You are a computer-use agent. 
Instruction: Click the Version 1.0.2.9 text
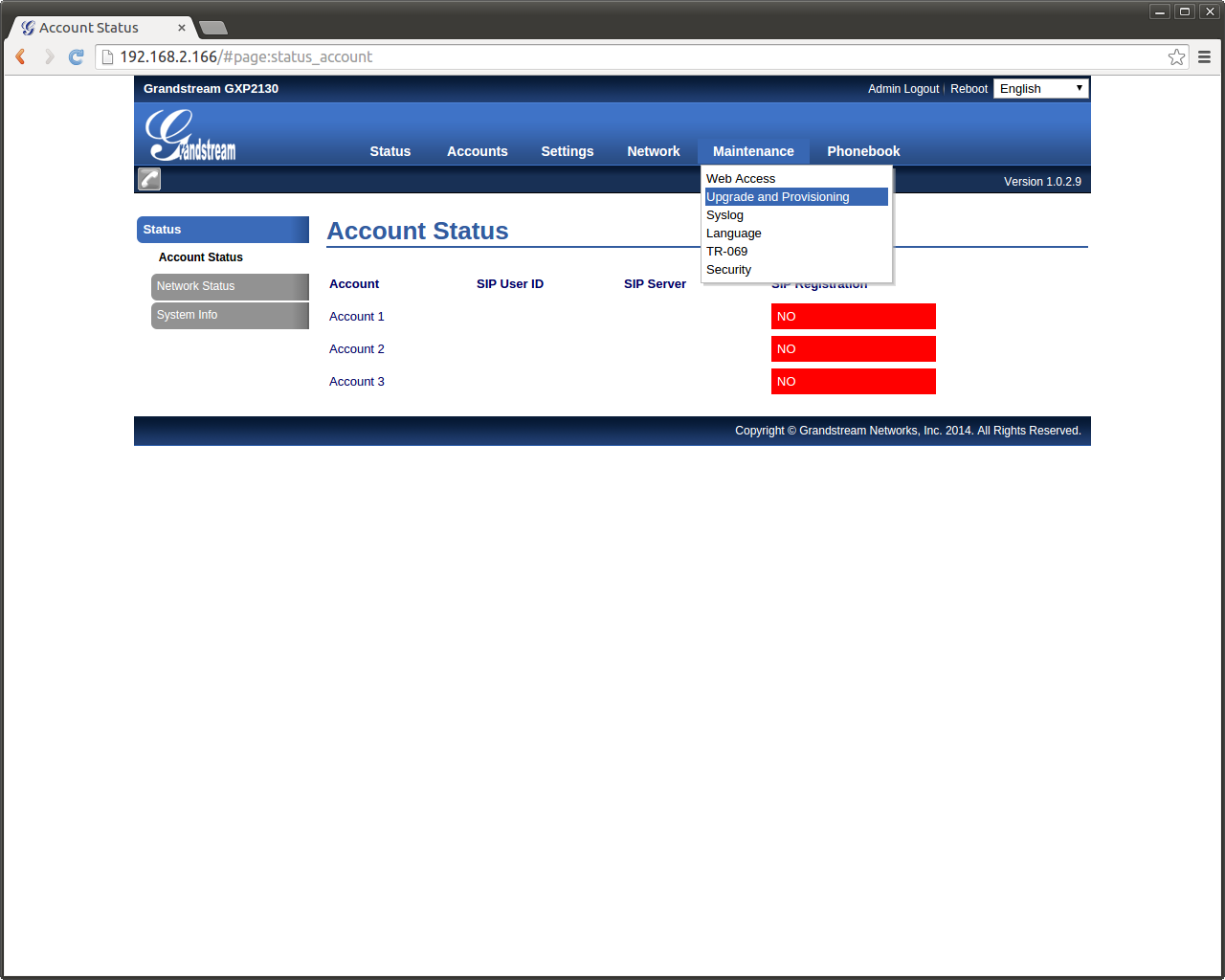1042,182
